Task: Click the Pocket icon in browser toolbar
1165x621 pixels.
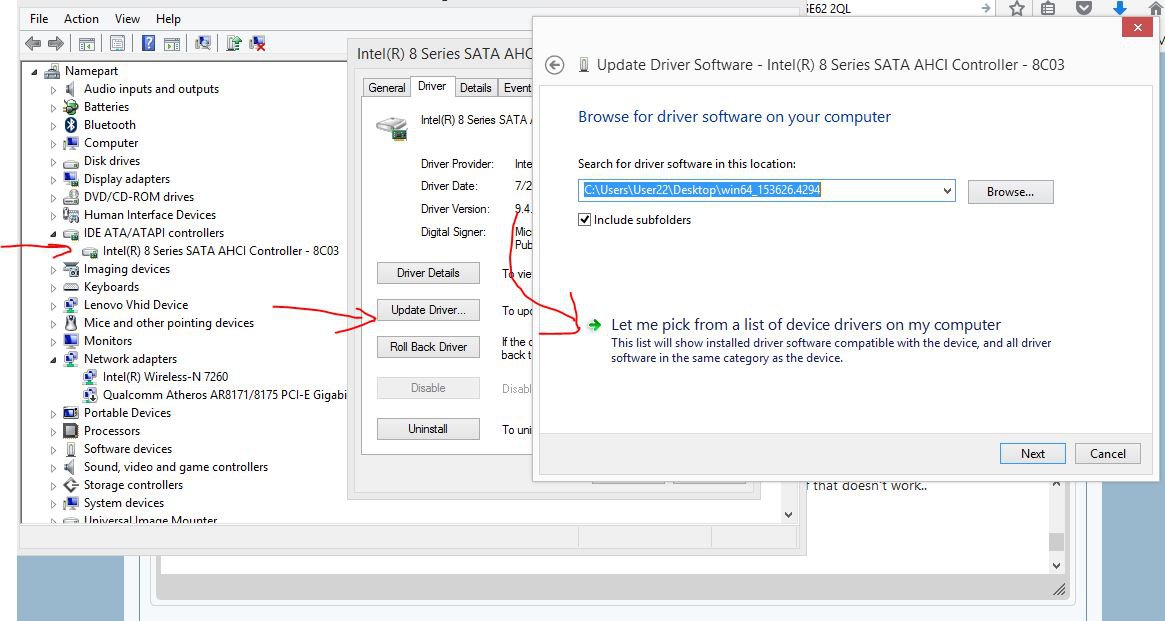Action: point(1084,8)
